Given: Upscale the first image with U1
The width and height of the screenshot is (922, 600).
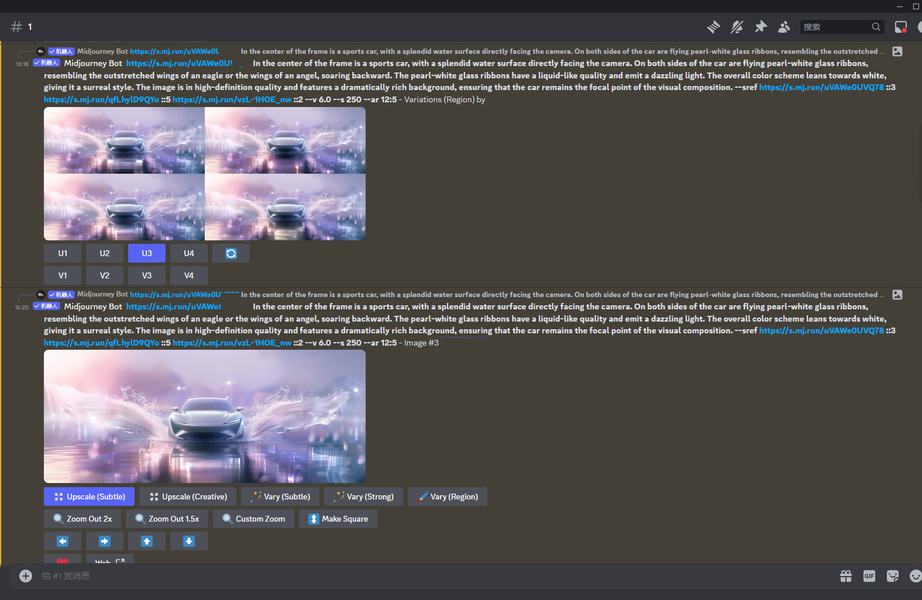Looking at the screenshot, I should 62,254.
